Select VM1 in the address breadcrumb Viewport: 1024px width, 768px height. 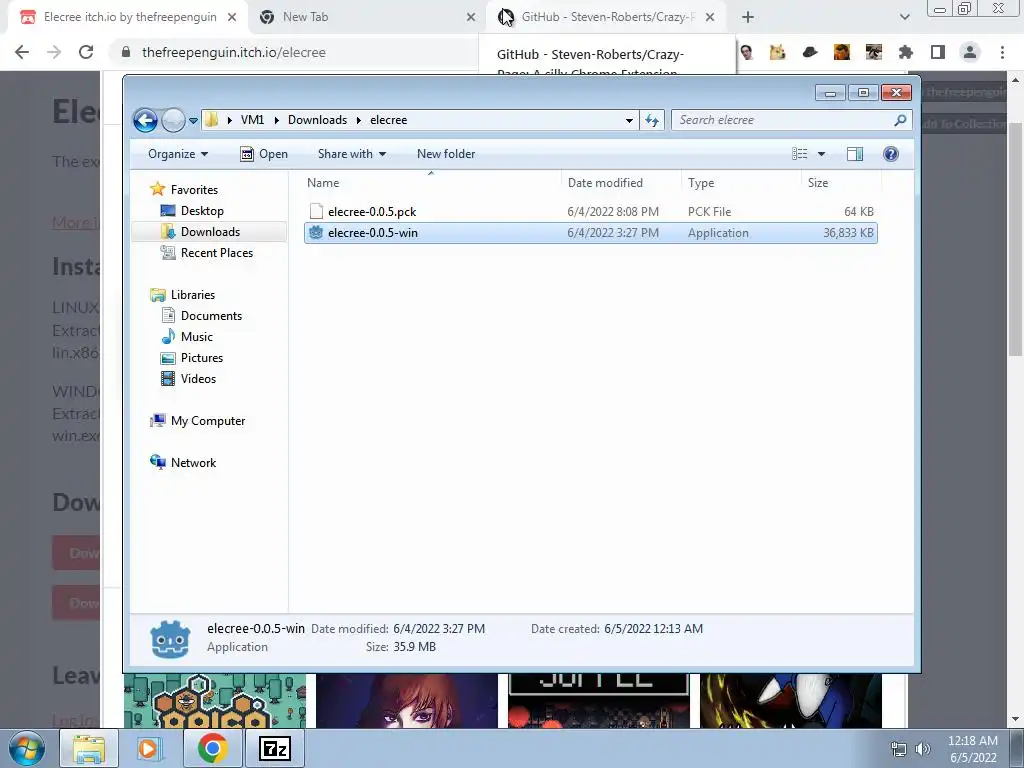(252, 120)
